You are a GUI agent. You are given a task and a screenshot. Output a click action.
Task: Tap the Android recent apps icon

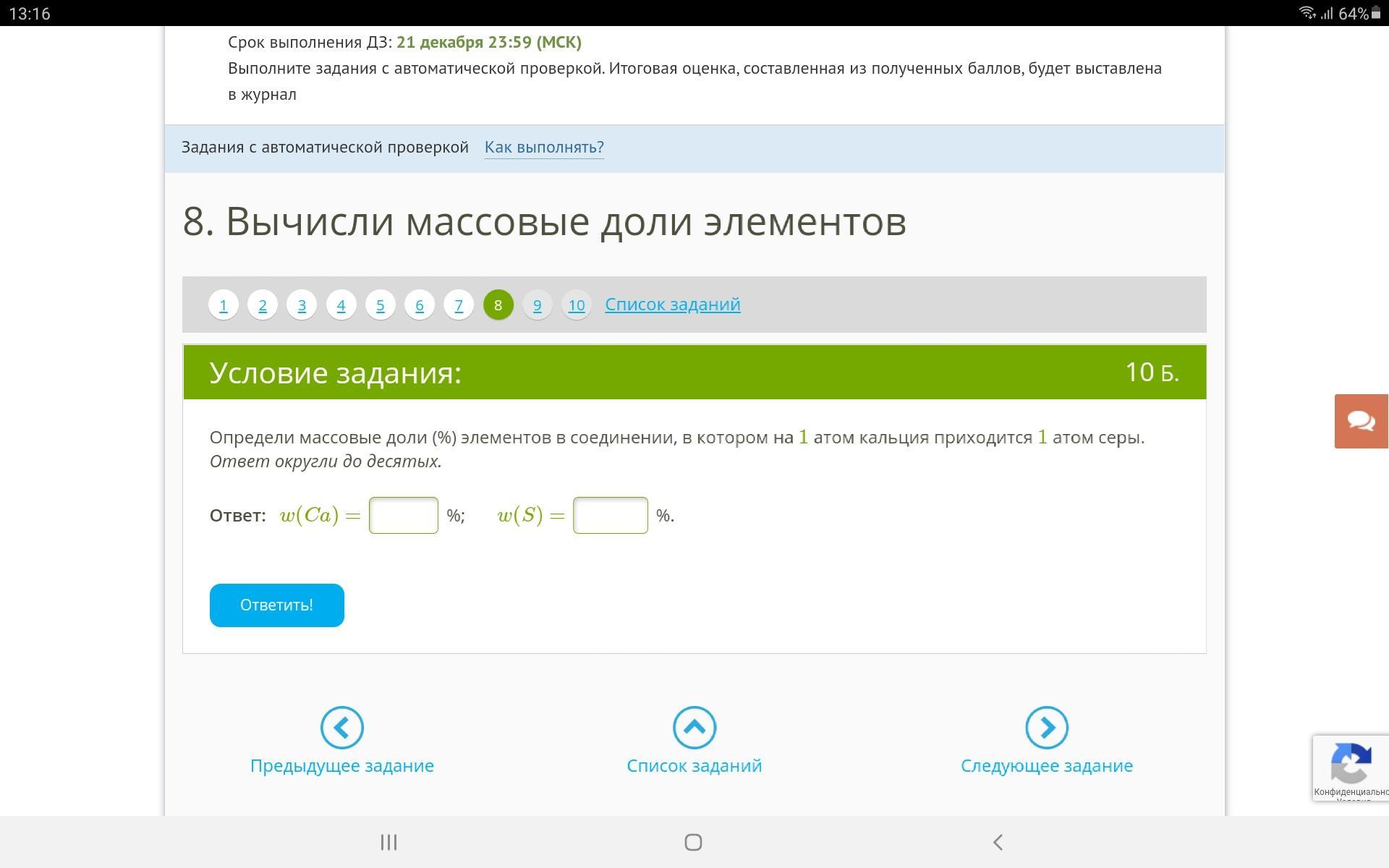(388, 842)
